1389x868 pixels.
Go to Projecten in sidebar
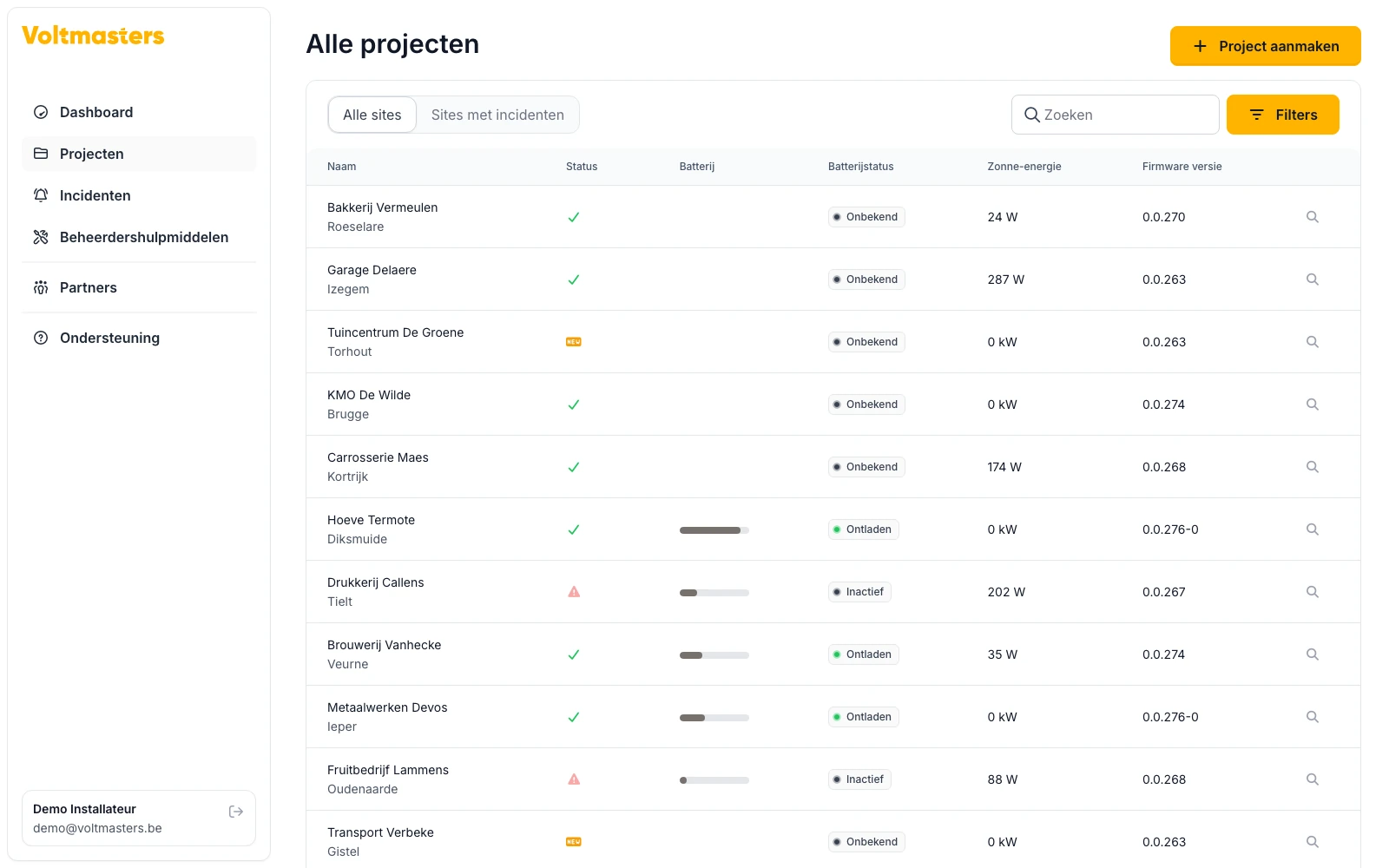coord(139,154)
